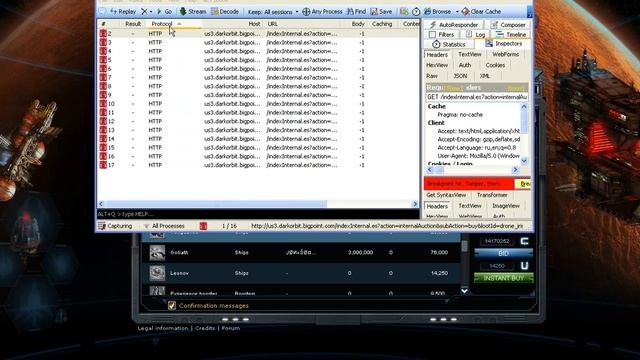
Task: Open the Auth request tab
Action: click(464, 65)
